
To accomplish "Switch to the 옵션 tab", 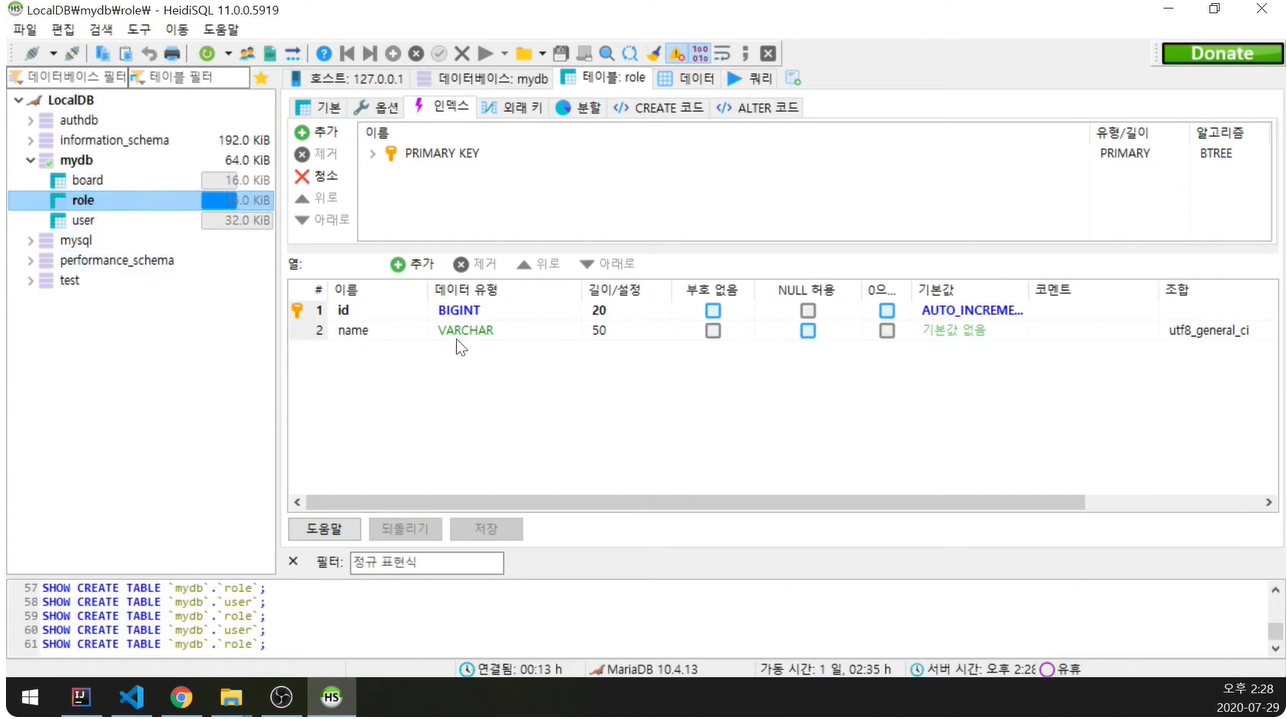I will (376, 107).
